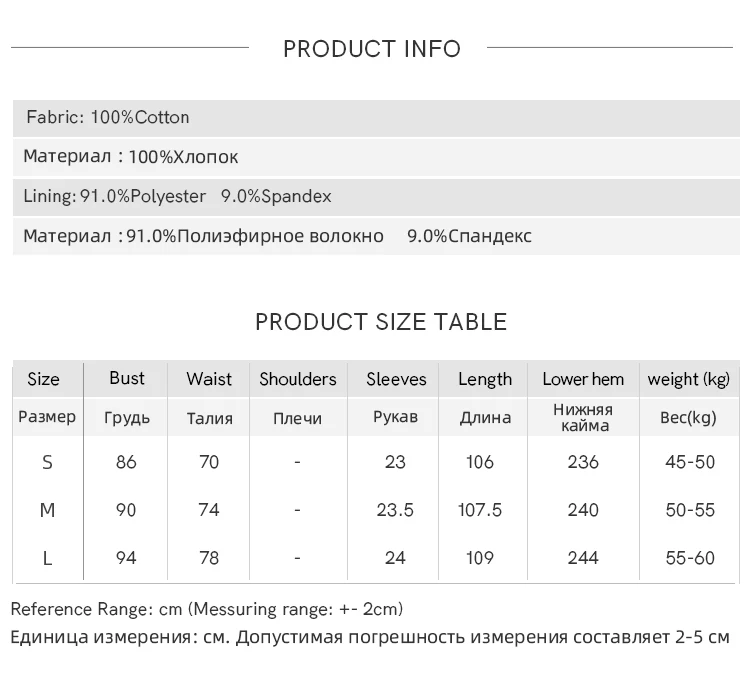Click the Size column header

44,379
